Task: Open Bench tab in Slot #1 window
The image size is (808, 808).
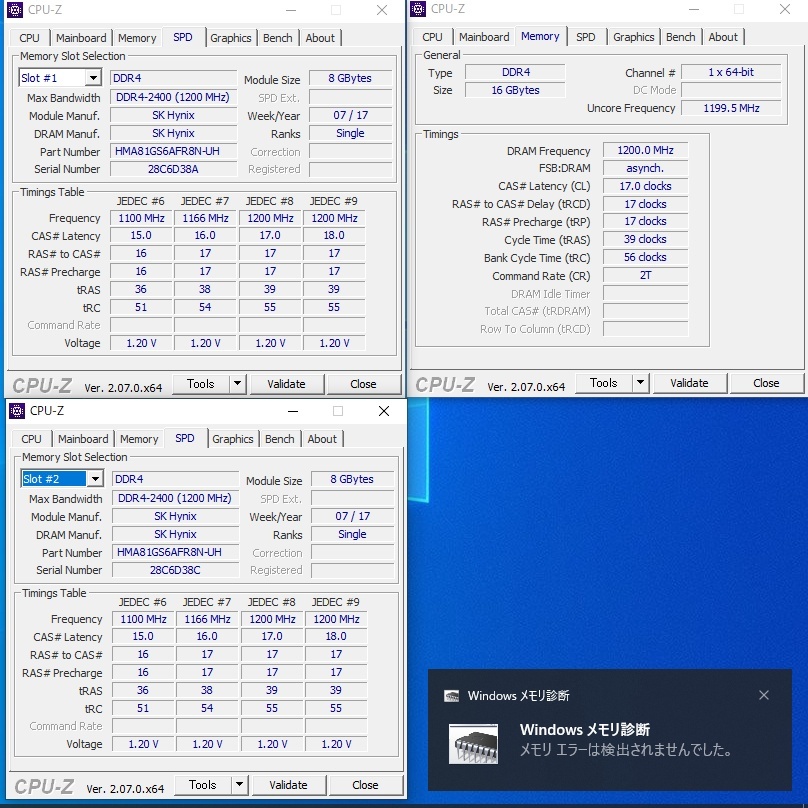Action: pyautogui.click(x=277, y=38)
